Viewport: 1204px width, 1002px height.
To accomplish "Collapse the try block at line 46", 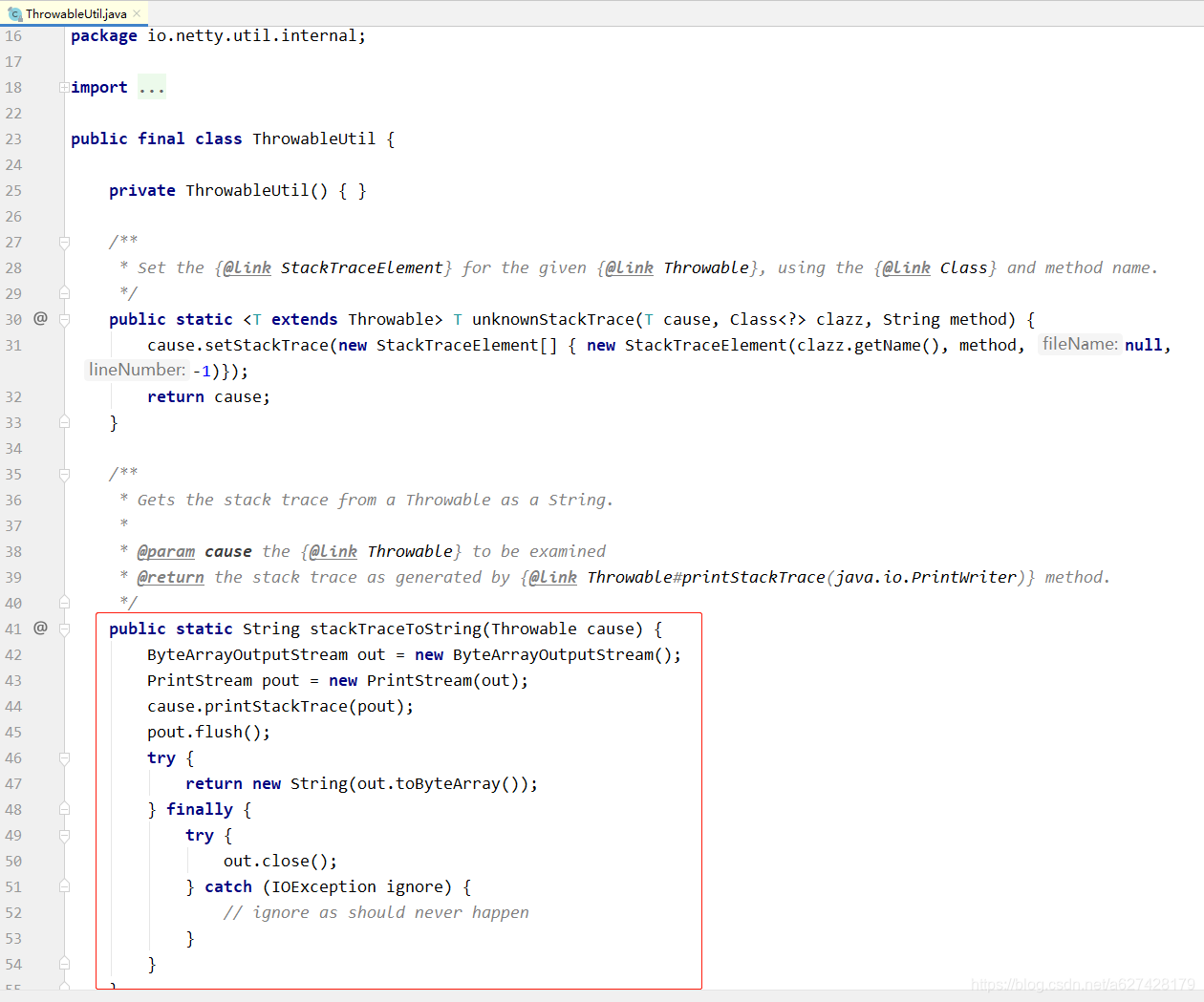I will coord(63,757).
